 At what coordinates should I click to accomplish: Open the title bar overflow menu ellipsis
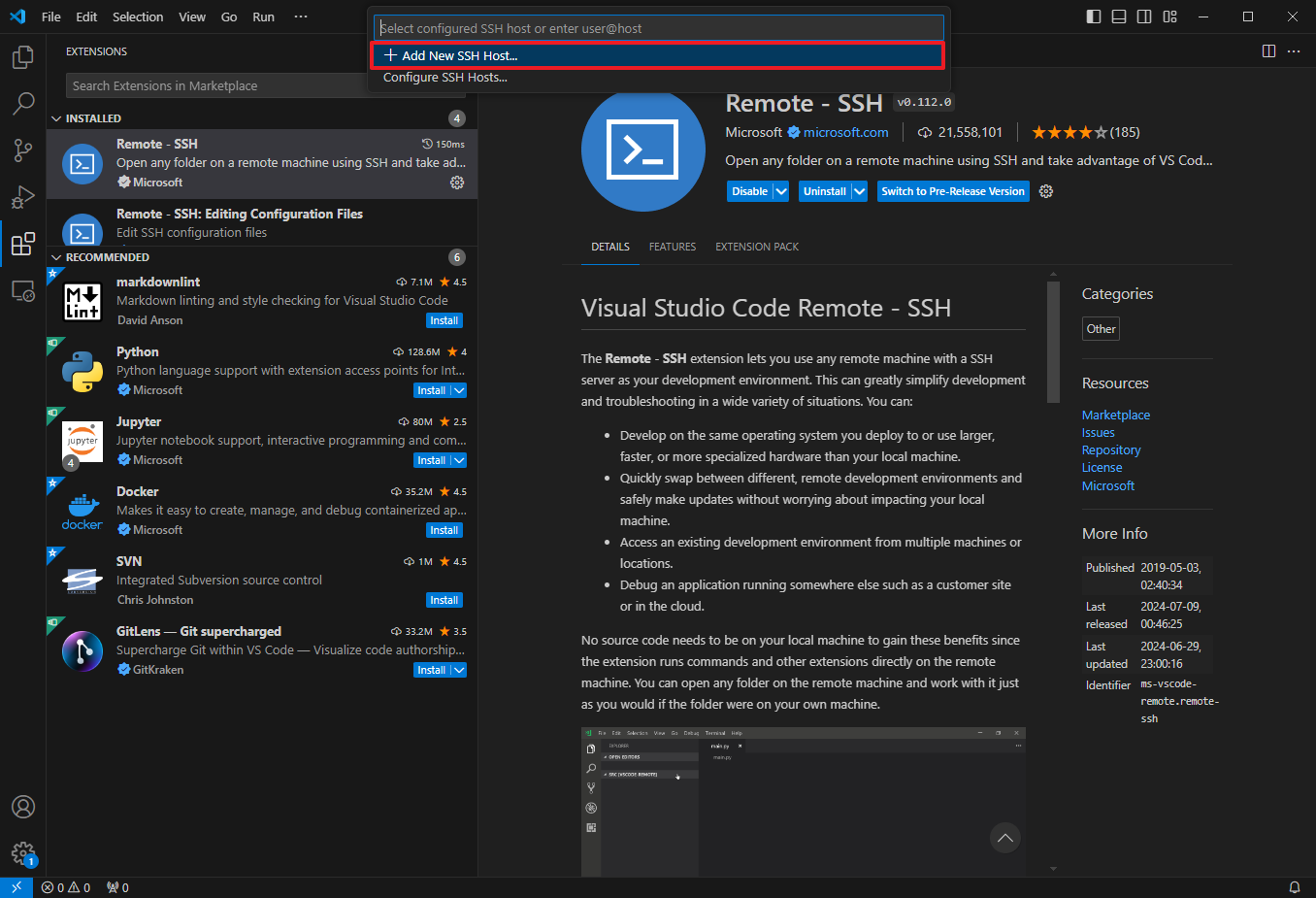[301, 17]
